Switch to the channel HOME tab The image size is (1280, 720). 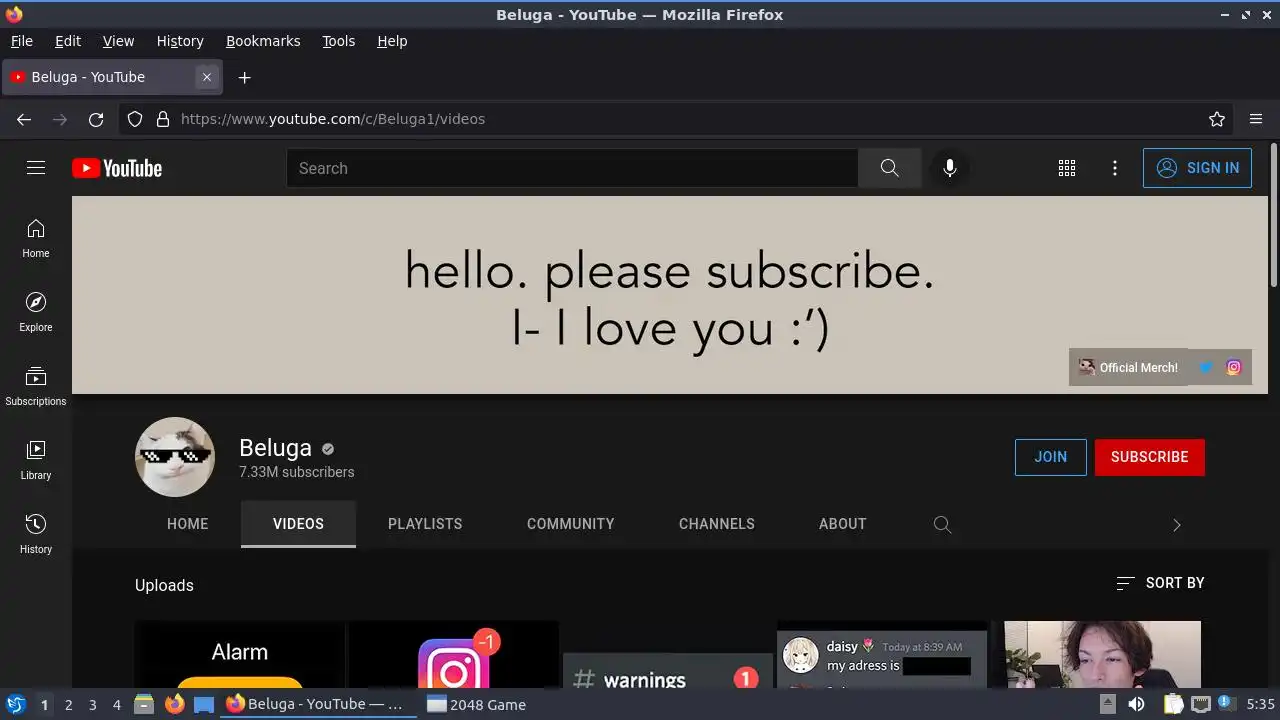[x=188, y=524]
